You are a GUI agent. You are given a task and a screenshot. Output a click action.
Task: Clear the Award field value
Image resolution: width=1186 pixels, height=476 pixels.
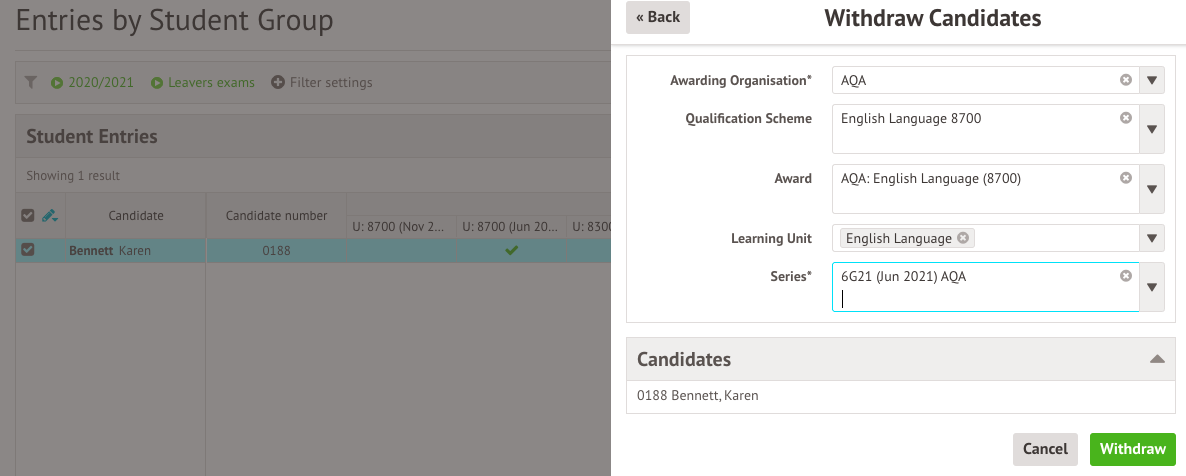(1126, 178)
